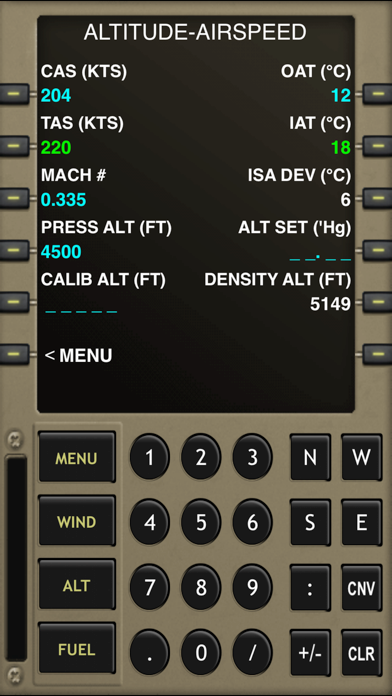This screenshot has height=696, width=392.
Task: Click the PRESS ALT line select key
Action: coord(14,250)
